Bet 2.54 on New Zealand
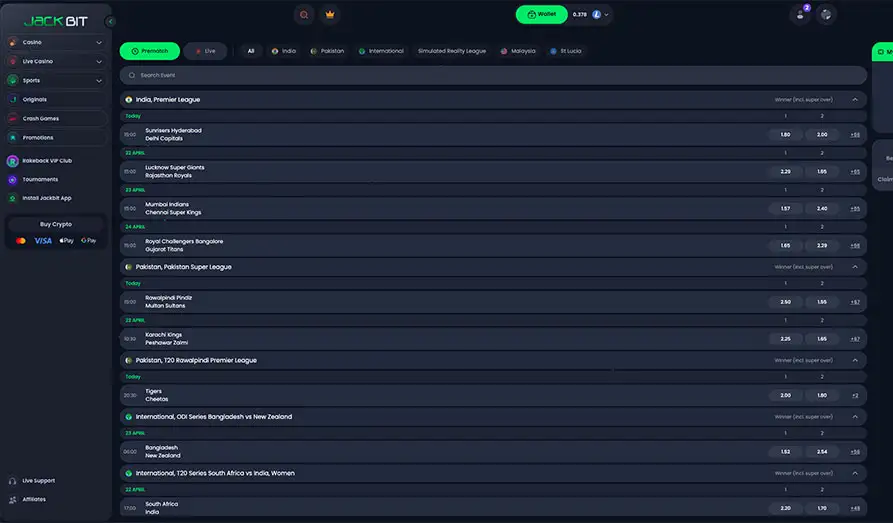The width and height of the screenshot is (893, 523). tap(822, 452)
